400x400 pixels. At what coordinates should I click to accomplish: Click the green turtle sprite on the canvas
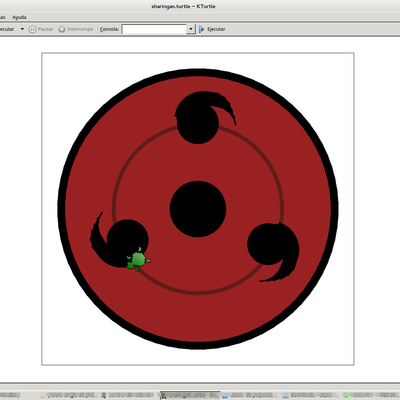138,260
